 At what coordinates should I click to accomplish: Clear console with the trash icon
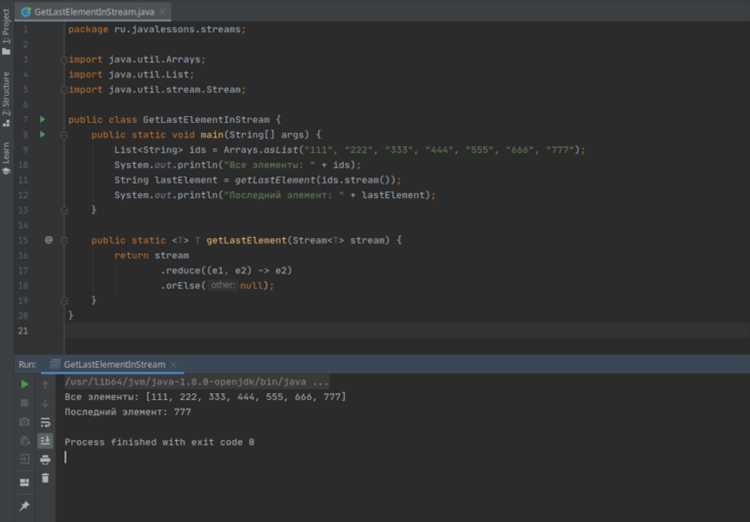(x=45, y=478)
